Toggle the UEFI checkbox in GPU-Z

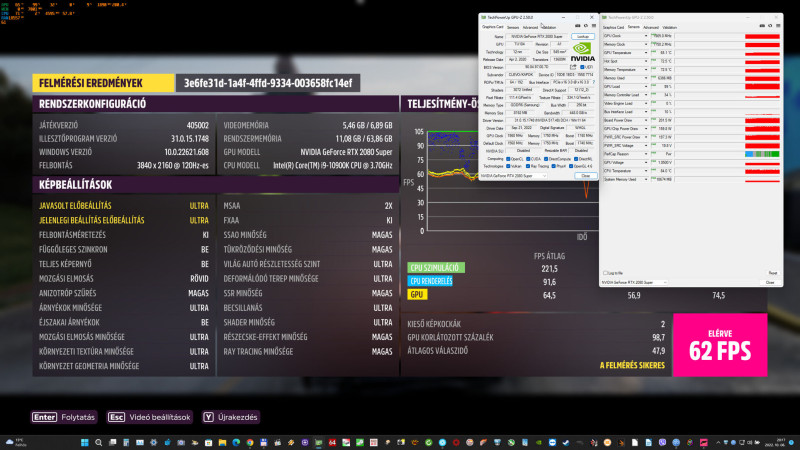(x=582, y=67)
